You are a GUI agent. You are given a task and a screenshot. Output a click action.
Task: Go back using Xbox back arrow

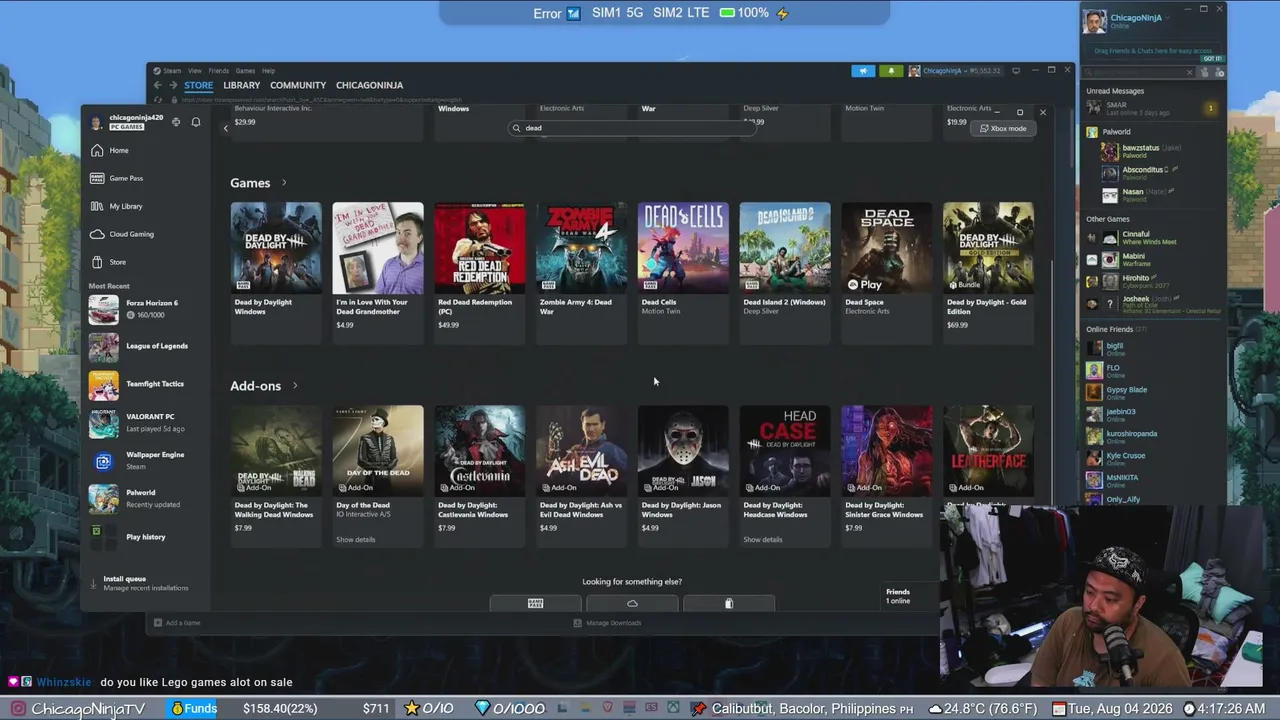[225, 128]
